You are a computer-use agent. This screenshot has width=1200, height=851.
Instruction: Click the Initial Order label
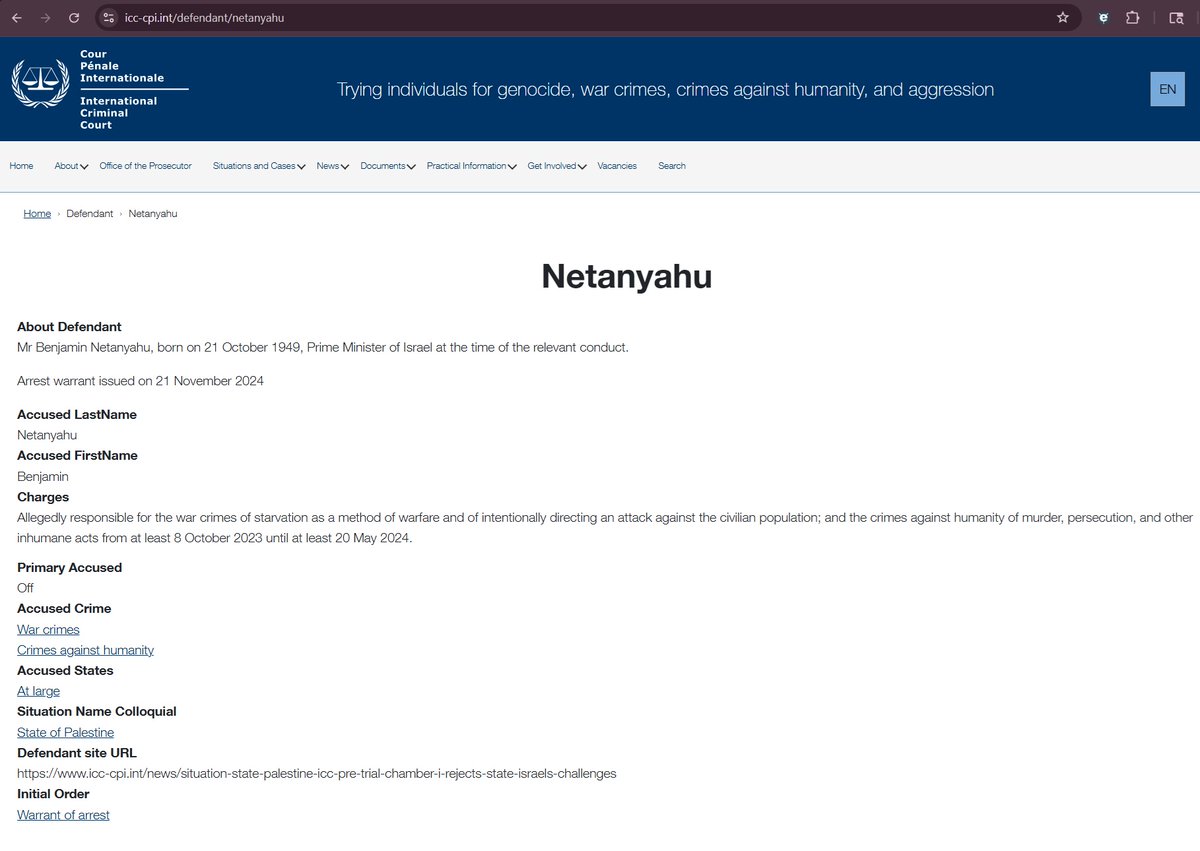53,794
